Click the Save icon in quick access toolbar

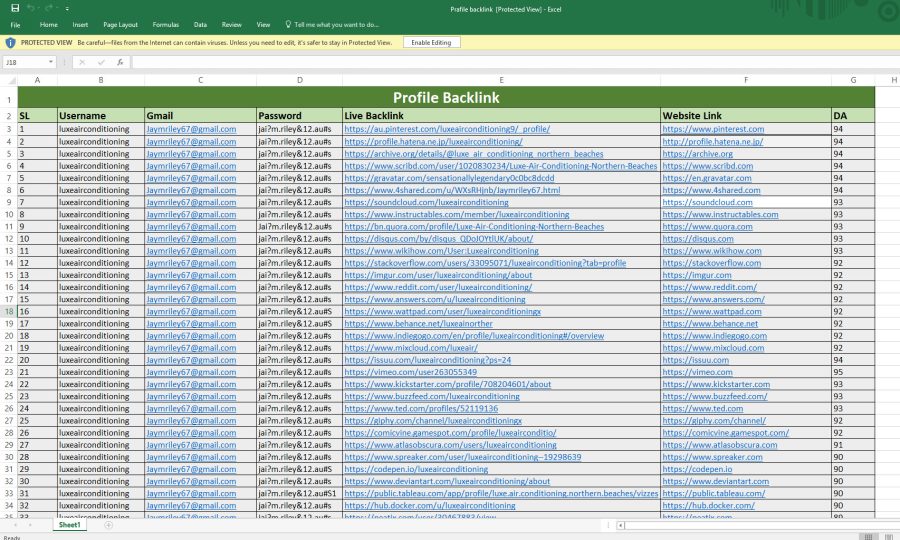[x=15, y=8]
